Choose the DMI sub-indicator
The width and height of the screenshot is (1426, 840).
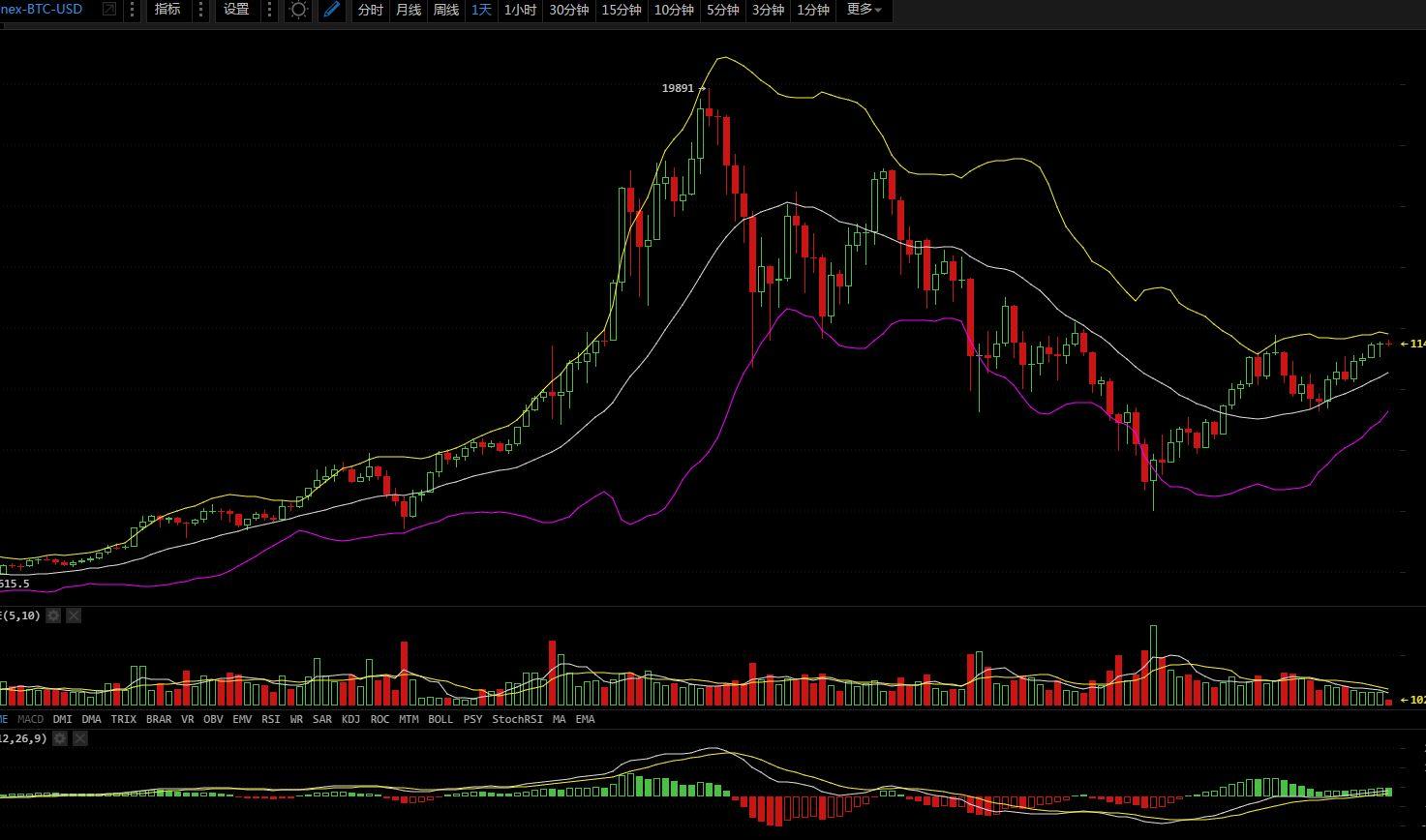[x=62, y=719]
